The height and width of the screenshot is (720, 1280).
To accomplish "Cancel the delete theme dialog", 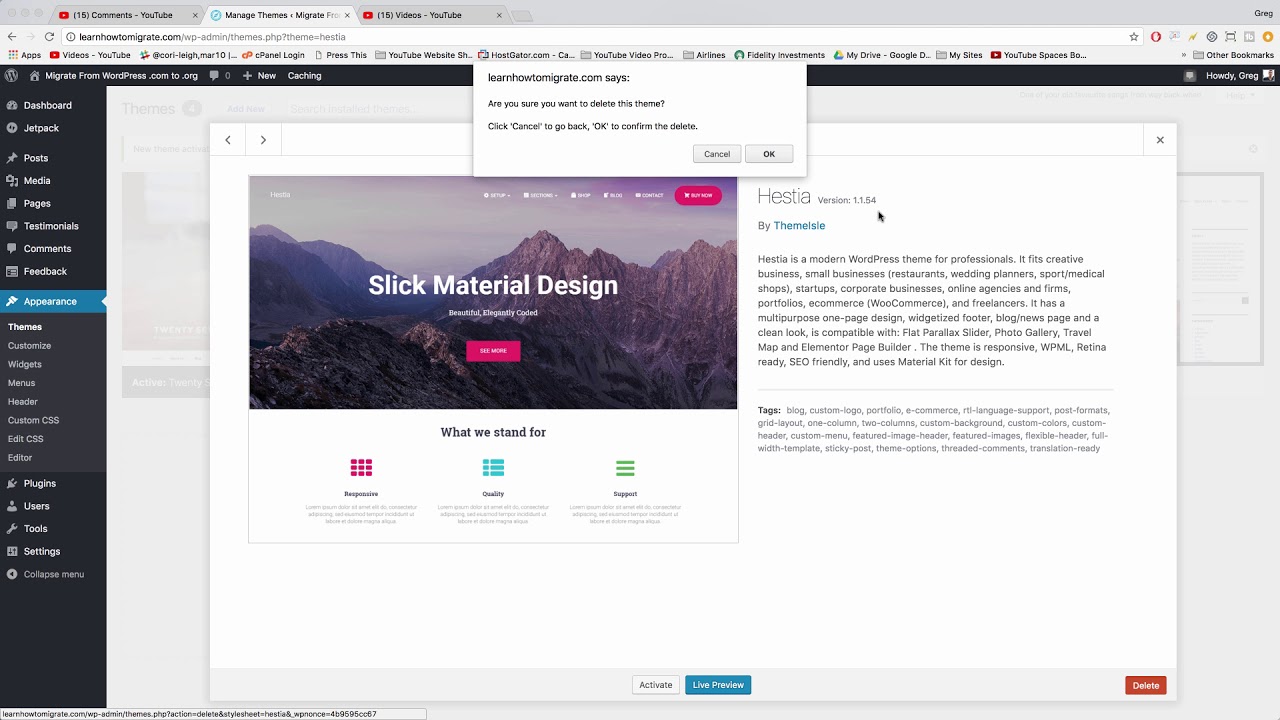I will pos(717,154).
